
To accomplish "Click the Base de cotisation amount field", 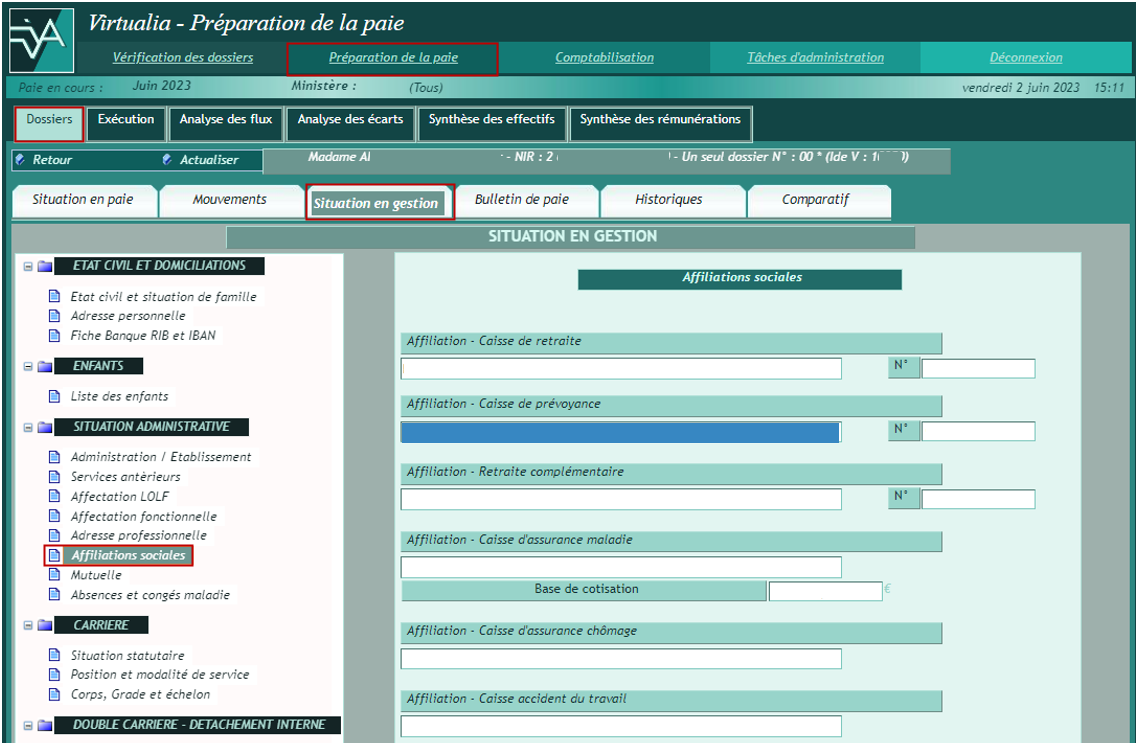I will click(x=825, y=591).
